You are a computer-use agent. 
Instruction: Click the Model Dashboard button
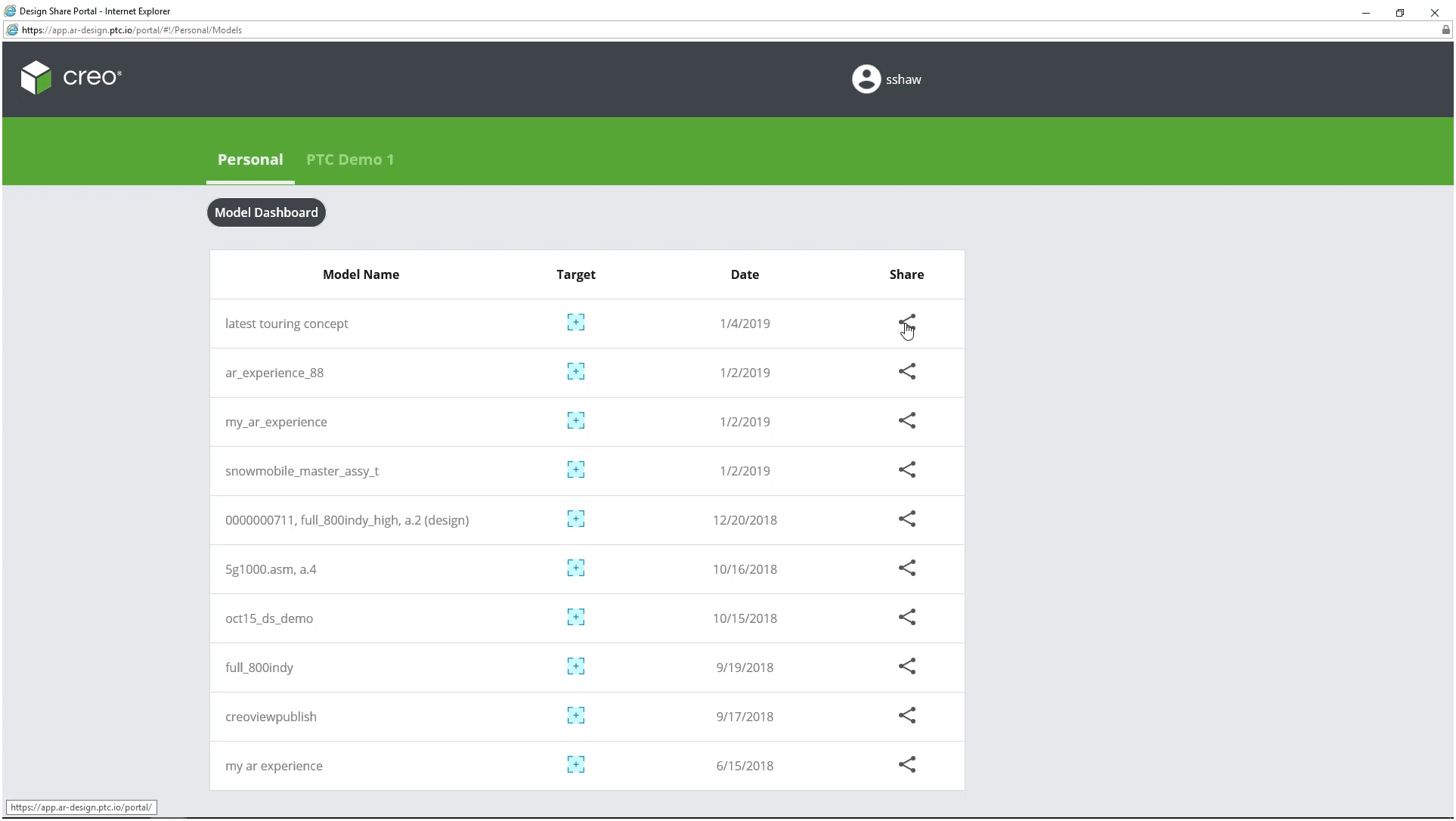[x=266, y=212]
